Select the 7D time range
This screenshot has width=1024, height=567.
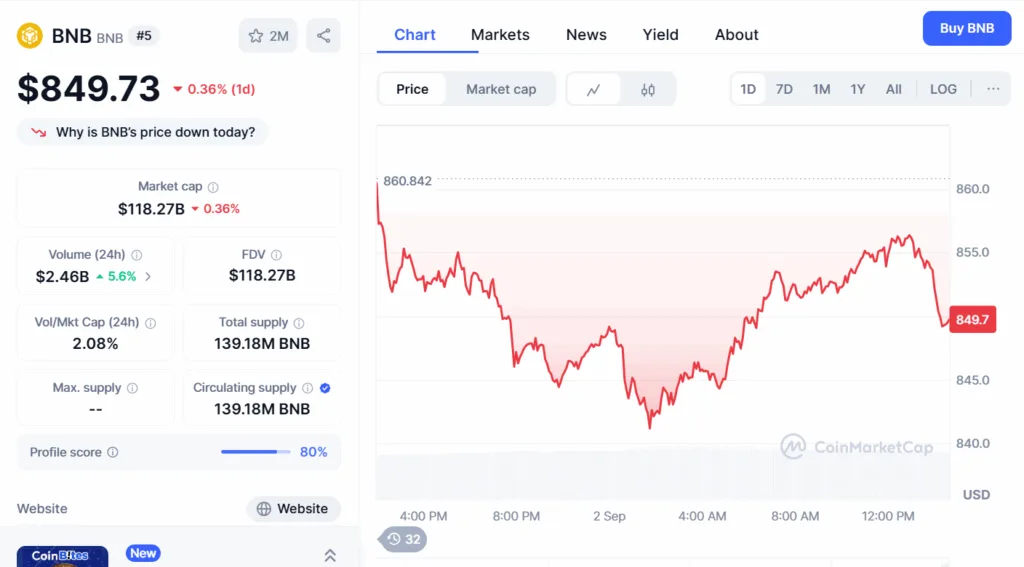click(x=784, y=89)
